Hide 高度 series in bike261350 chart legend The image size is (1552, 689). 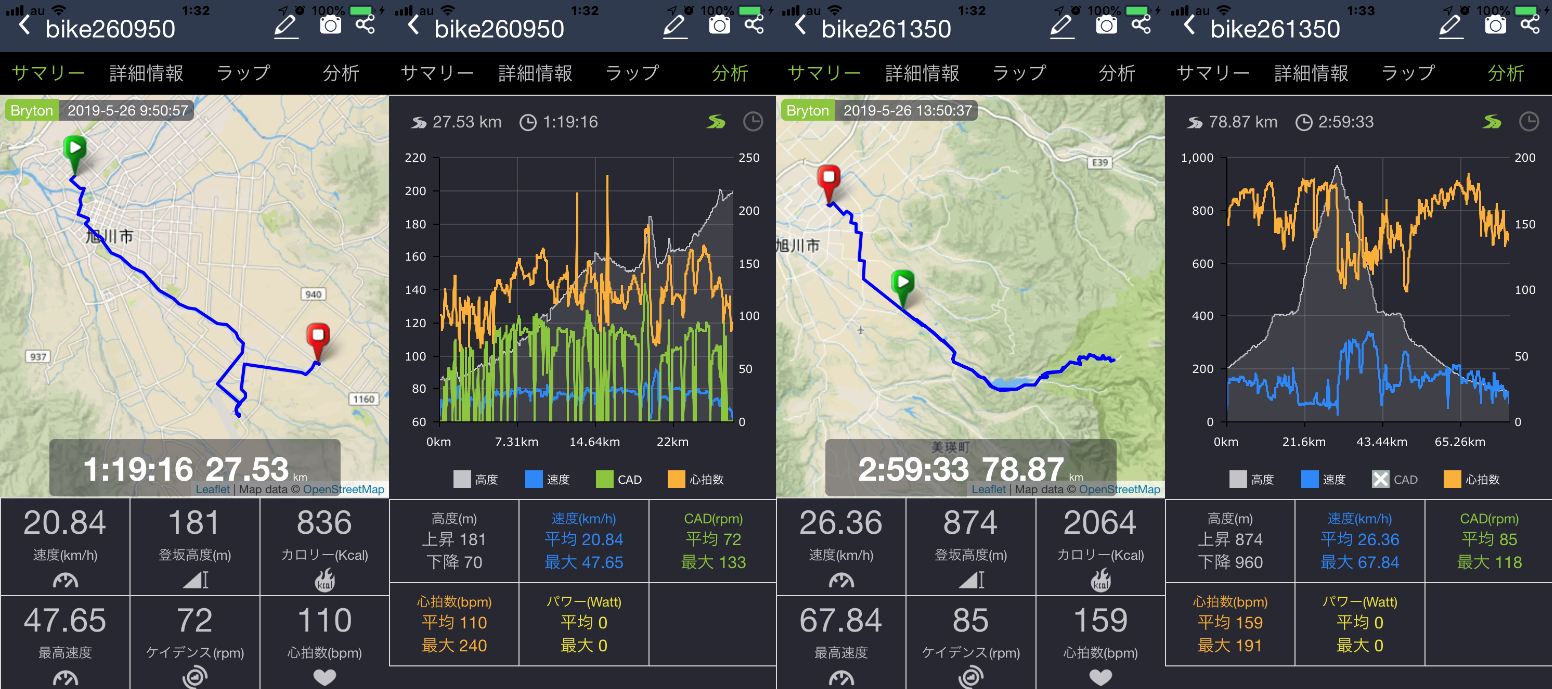[x=1238, y=479]
